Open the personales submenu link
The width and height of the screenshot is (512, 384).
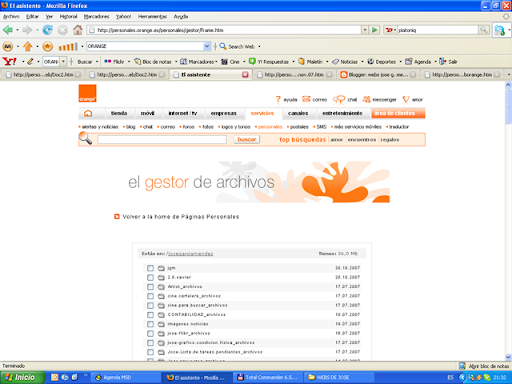(270, 127)
